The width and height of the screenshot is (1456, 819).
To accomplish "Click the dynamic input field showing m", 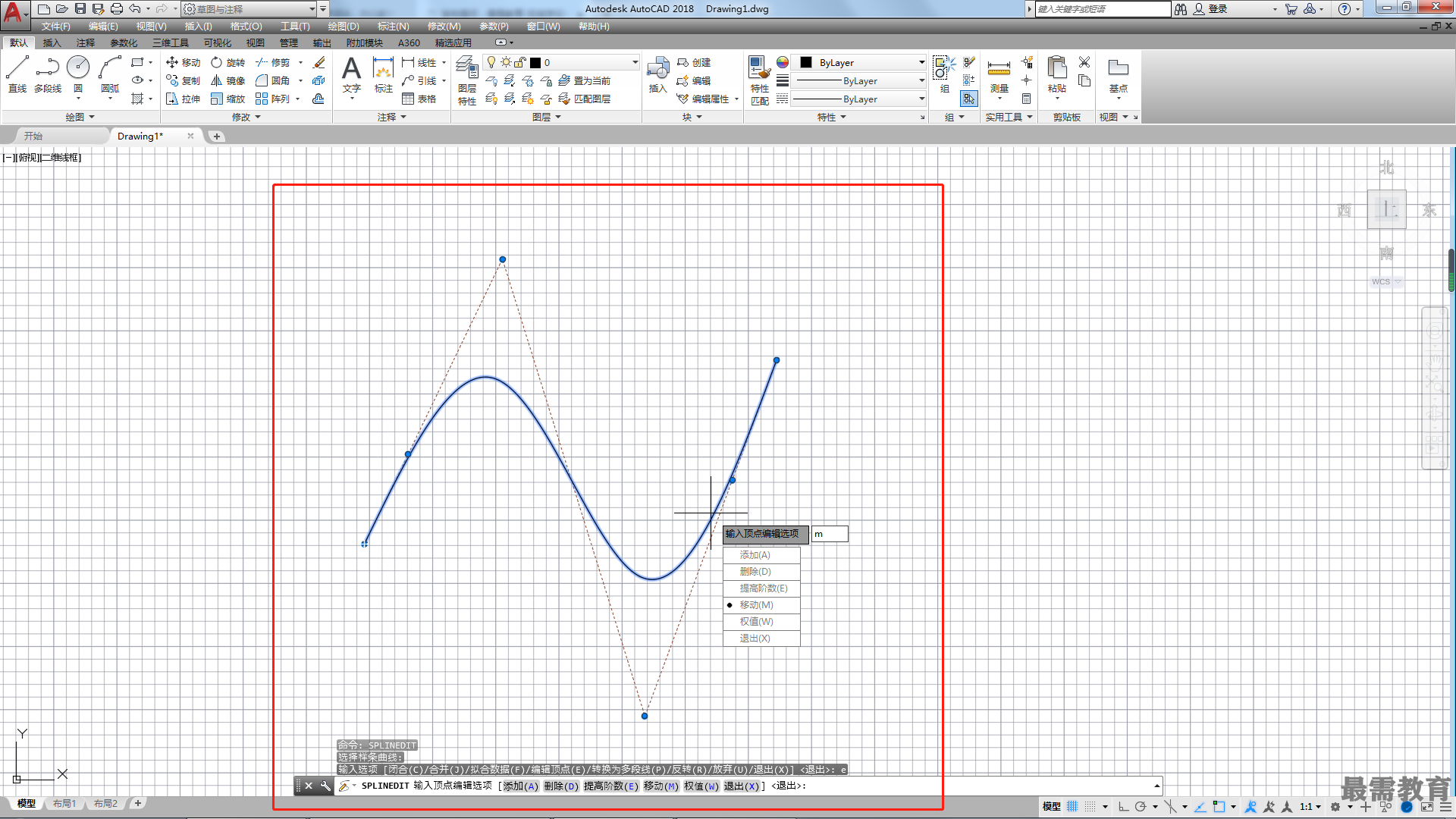I will pos(830,534).
